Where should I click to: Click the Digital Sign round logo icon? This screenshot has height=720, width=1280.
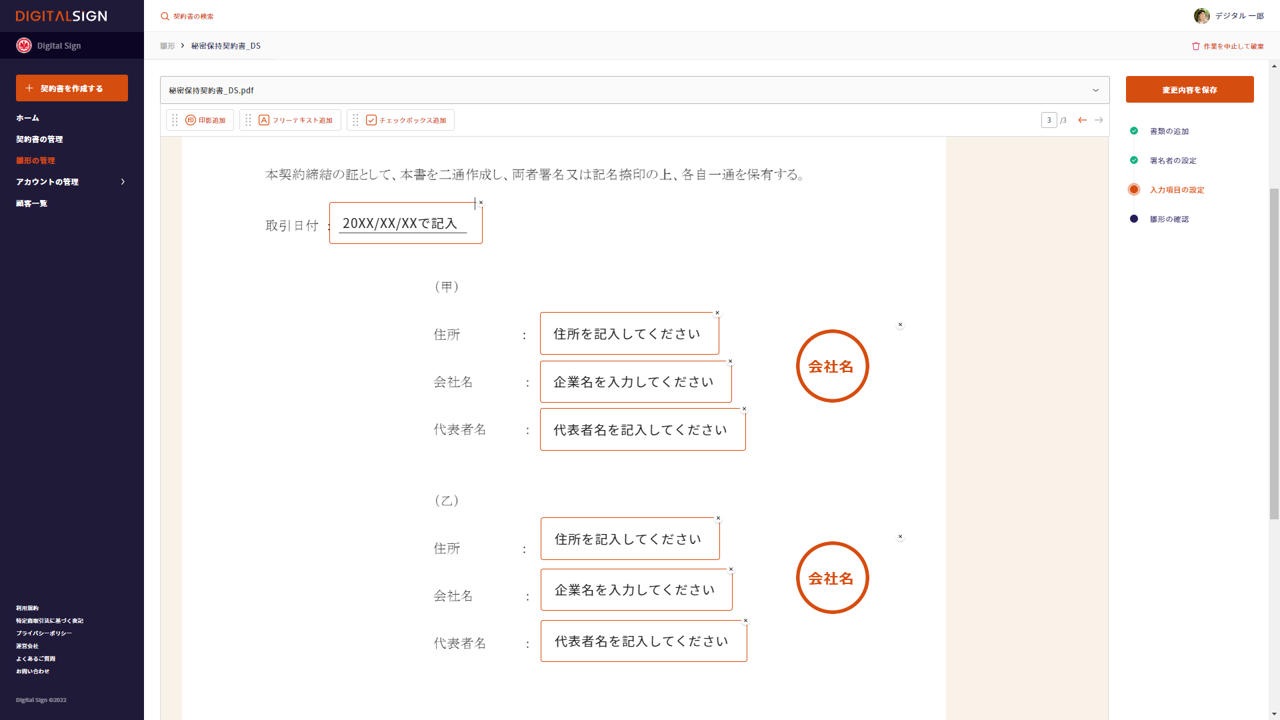(24, 46)
